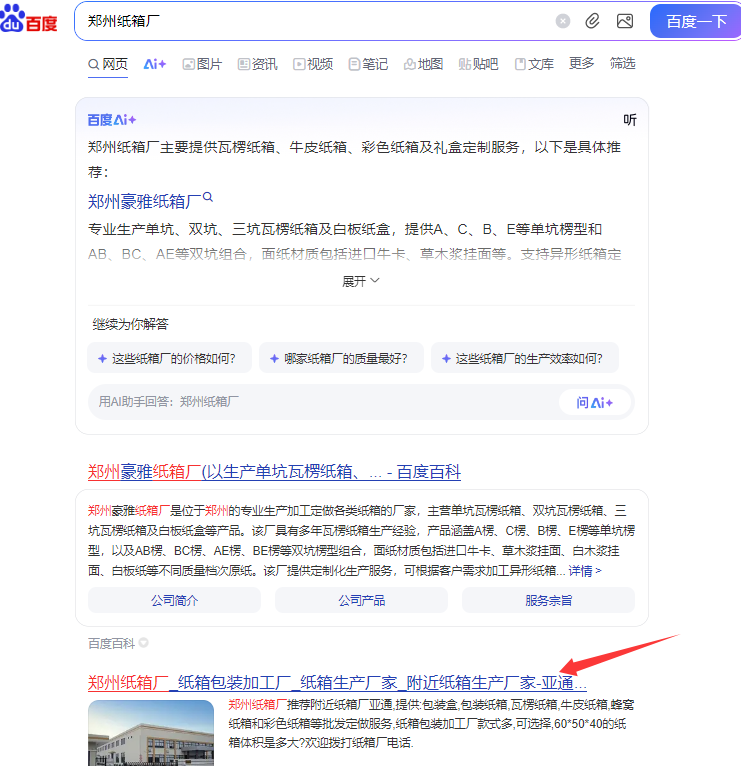
Task: Select the 网页 tab
Action: [x=108, y=64]
